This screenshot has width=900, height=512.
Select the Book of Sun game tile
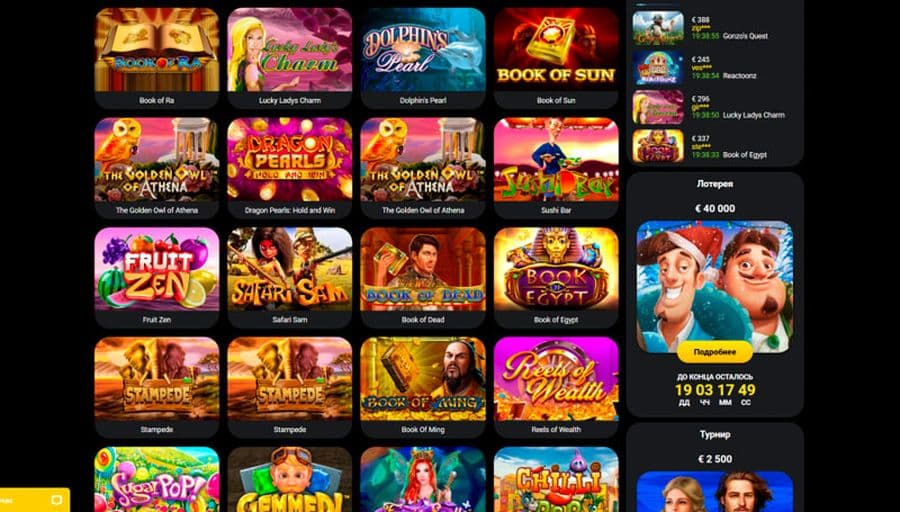556,58
